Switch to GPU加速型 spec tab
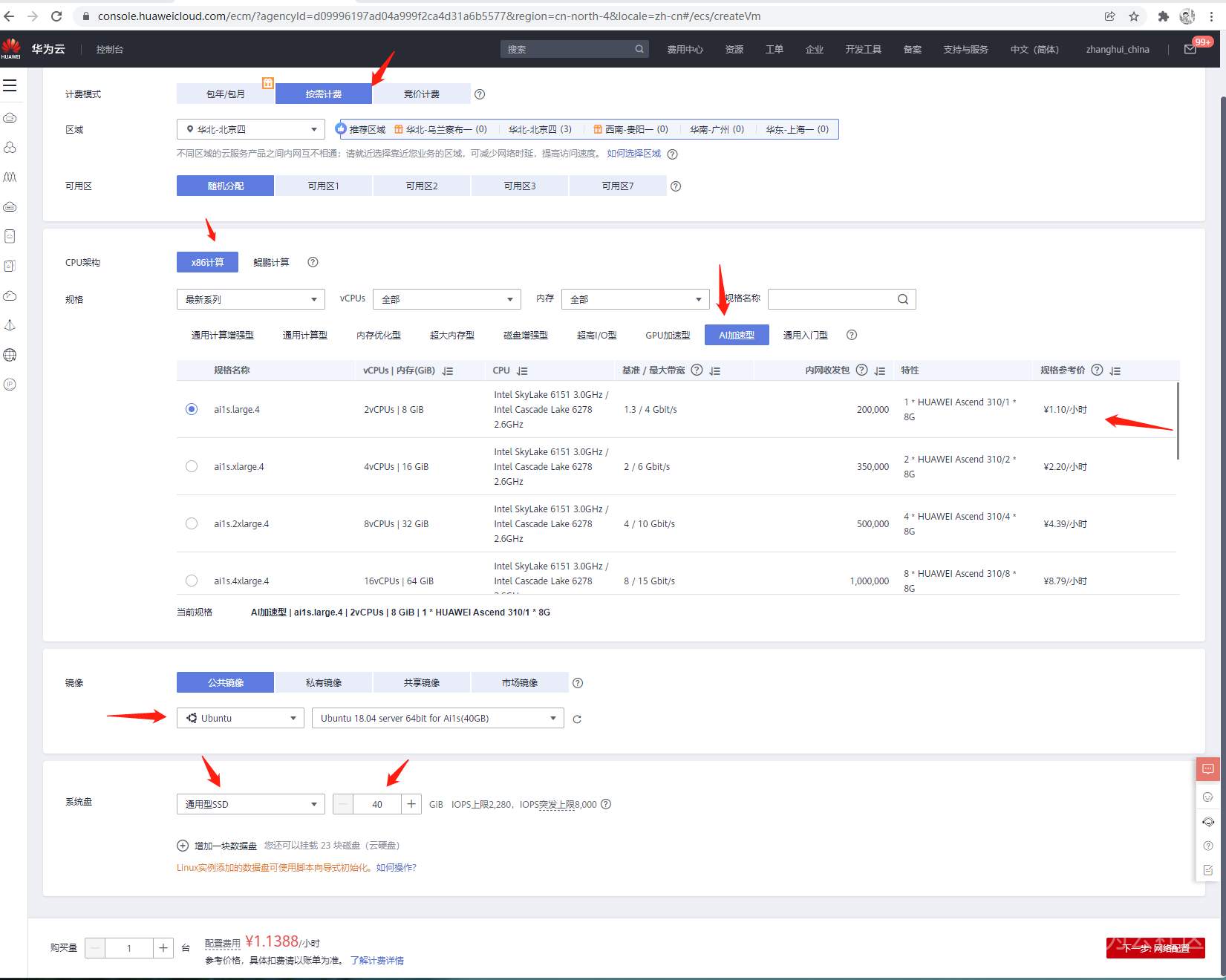The height and width of the screenshot is (980, 1226). (x=668, y=335)
